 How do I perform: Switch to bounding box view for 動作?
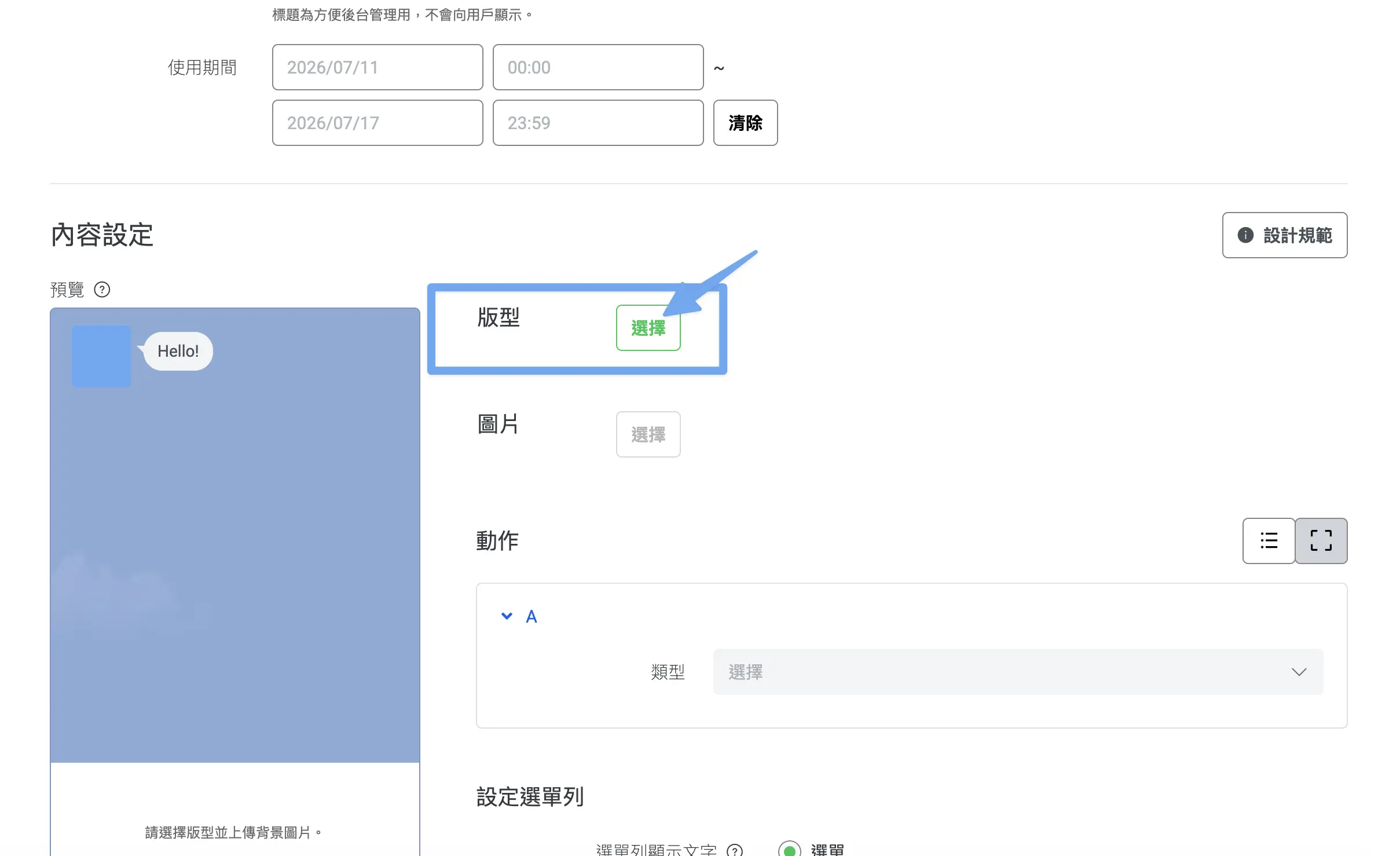(x=1321, y=540)
